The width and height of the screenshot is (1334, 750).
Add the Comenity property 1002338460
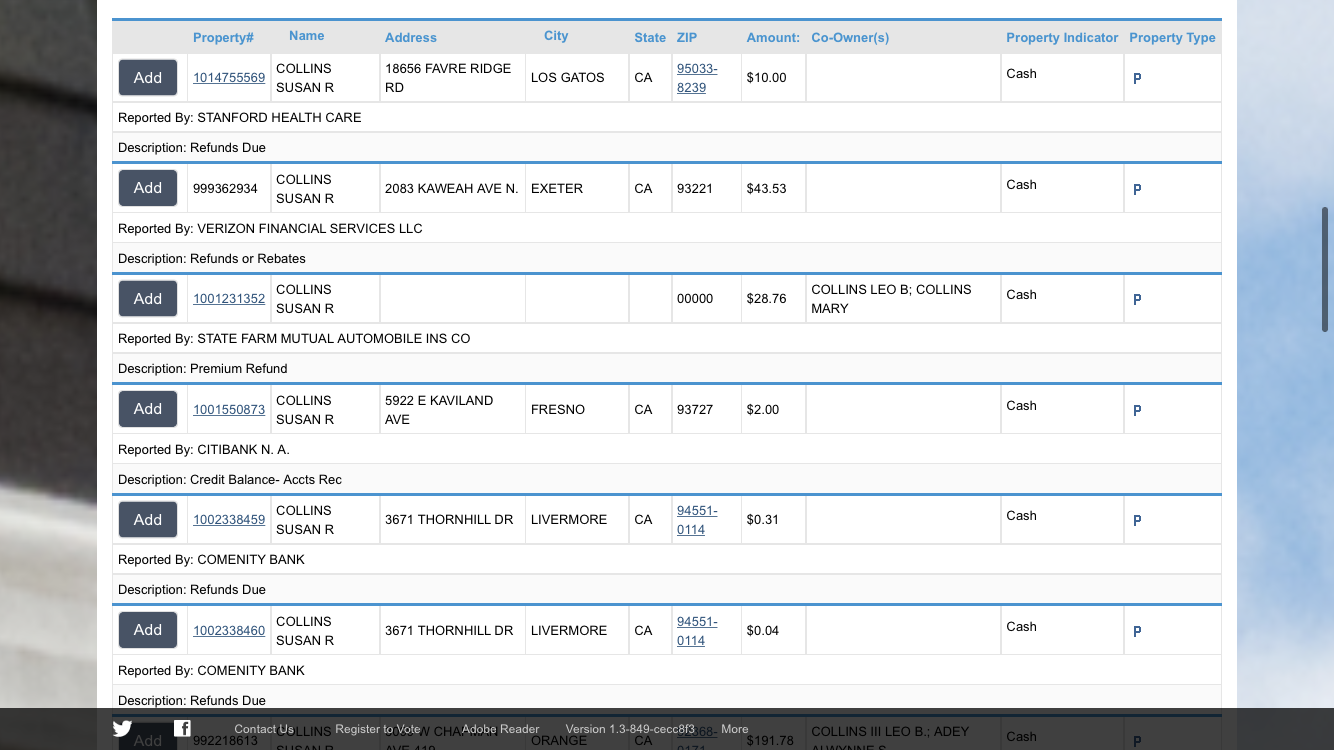pos(148,630)
